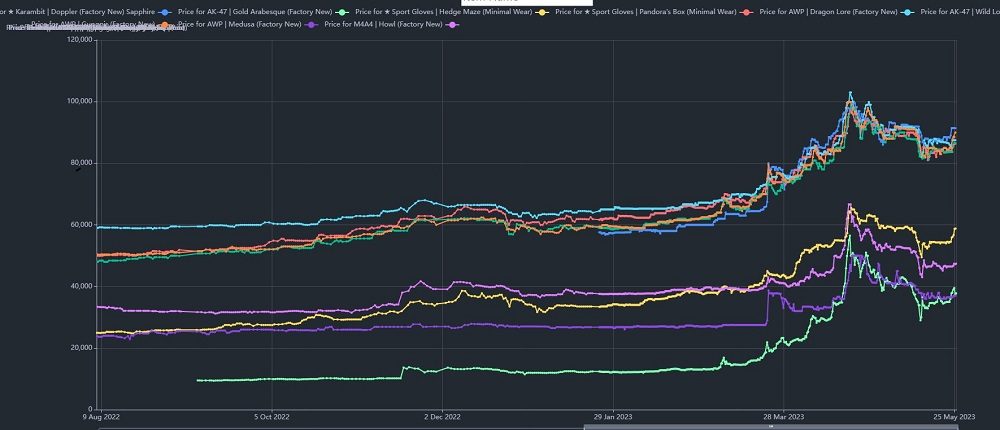Click the 2 Dec 2022 axis label
The height and width of the screenshot is (430, 1000).
point(441,417)
